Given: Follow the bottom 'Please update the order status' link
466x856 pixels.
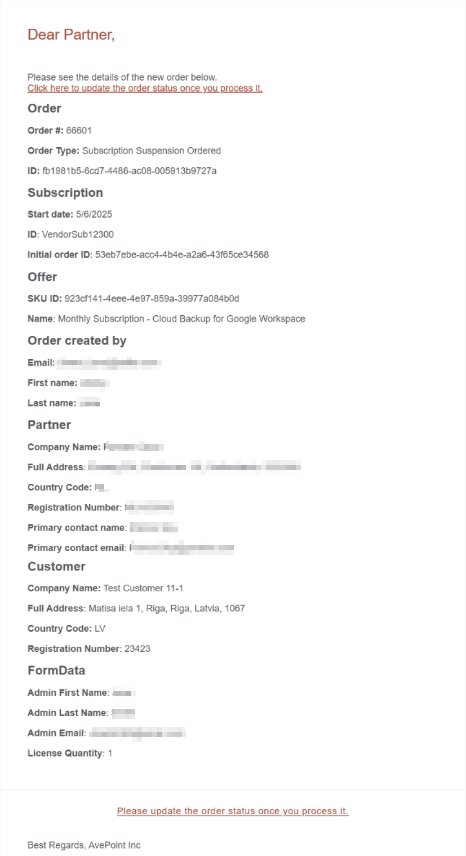Looking at the screenshot, I should 232,811.
